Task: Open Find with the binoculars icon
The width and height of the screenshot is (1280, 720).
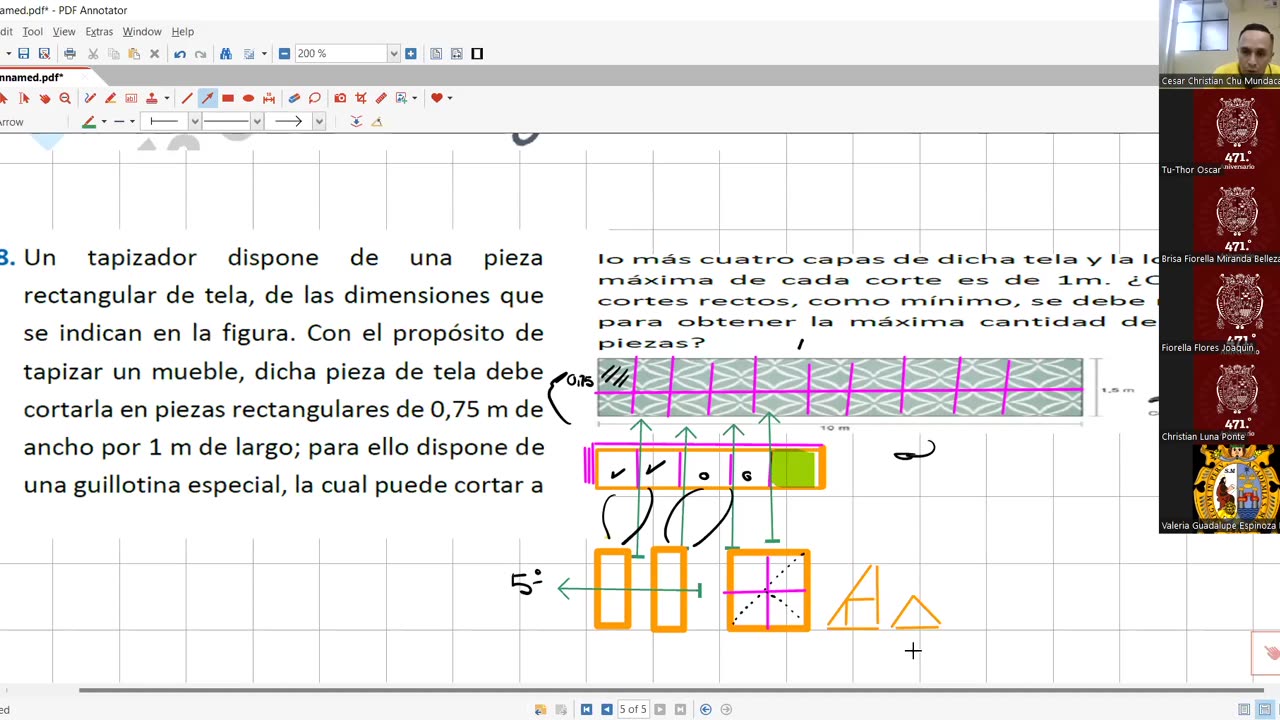Action: (x=226, y=53)
